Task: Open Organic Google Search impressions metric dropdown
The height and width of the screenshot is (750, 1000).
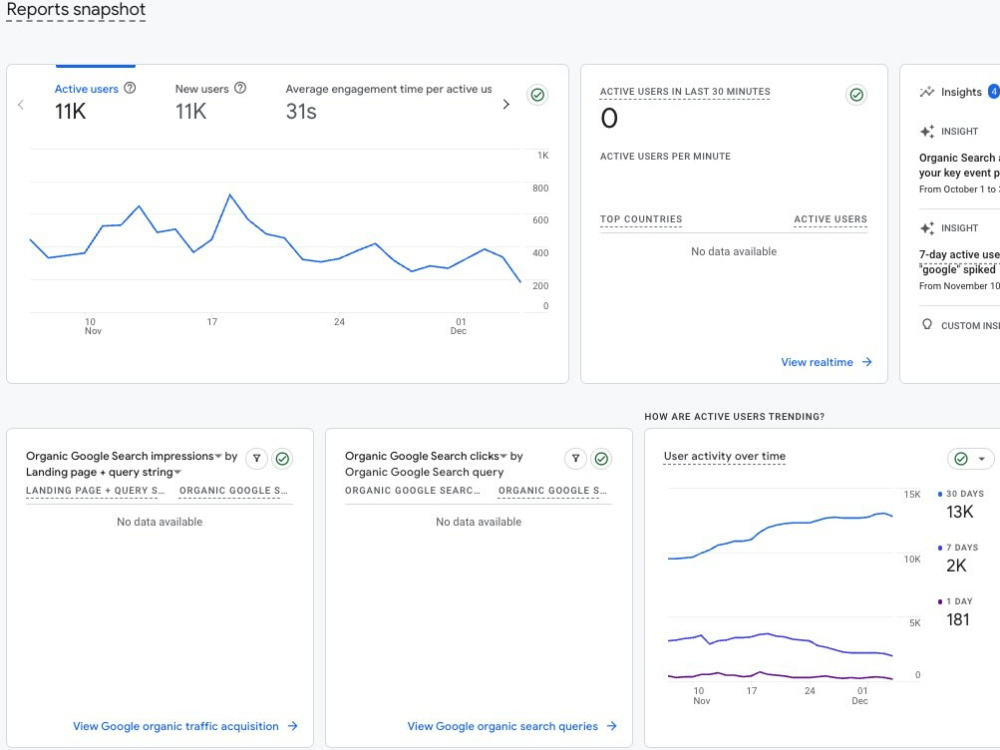Action: (x=218, y=456)
